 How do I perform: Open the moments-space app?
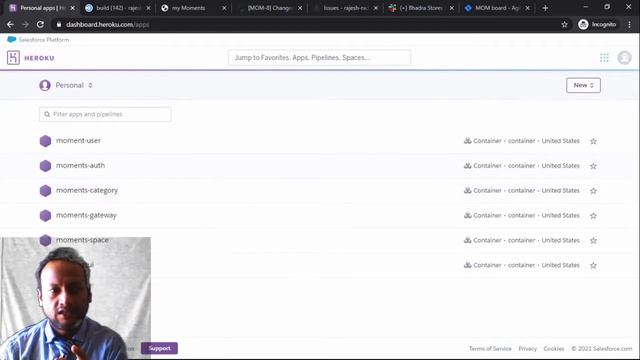tap(82, 240)
